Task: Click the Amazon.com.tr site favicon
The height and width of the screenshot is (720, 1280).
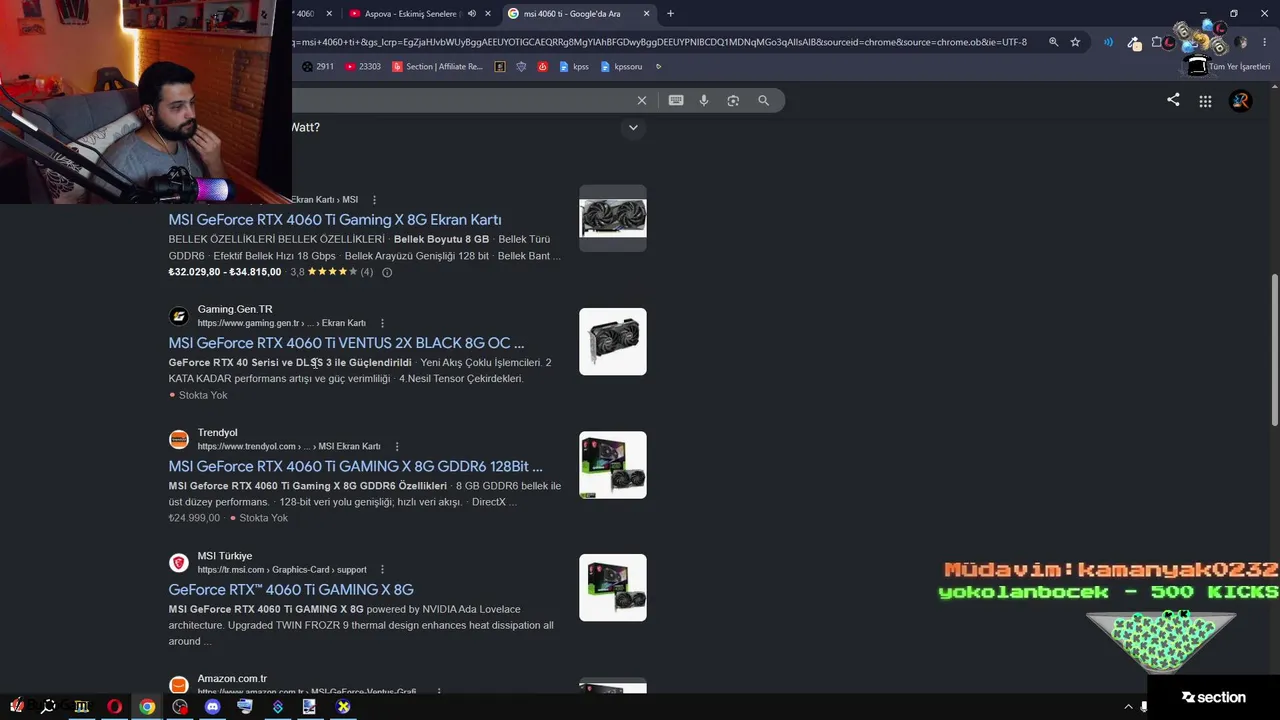Action: click(x=179, y=685)
